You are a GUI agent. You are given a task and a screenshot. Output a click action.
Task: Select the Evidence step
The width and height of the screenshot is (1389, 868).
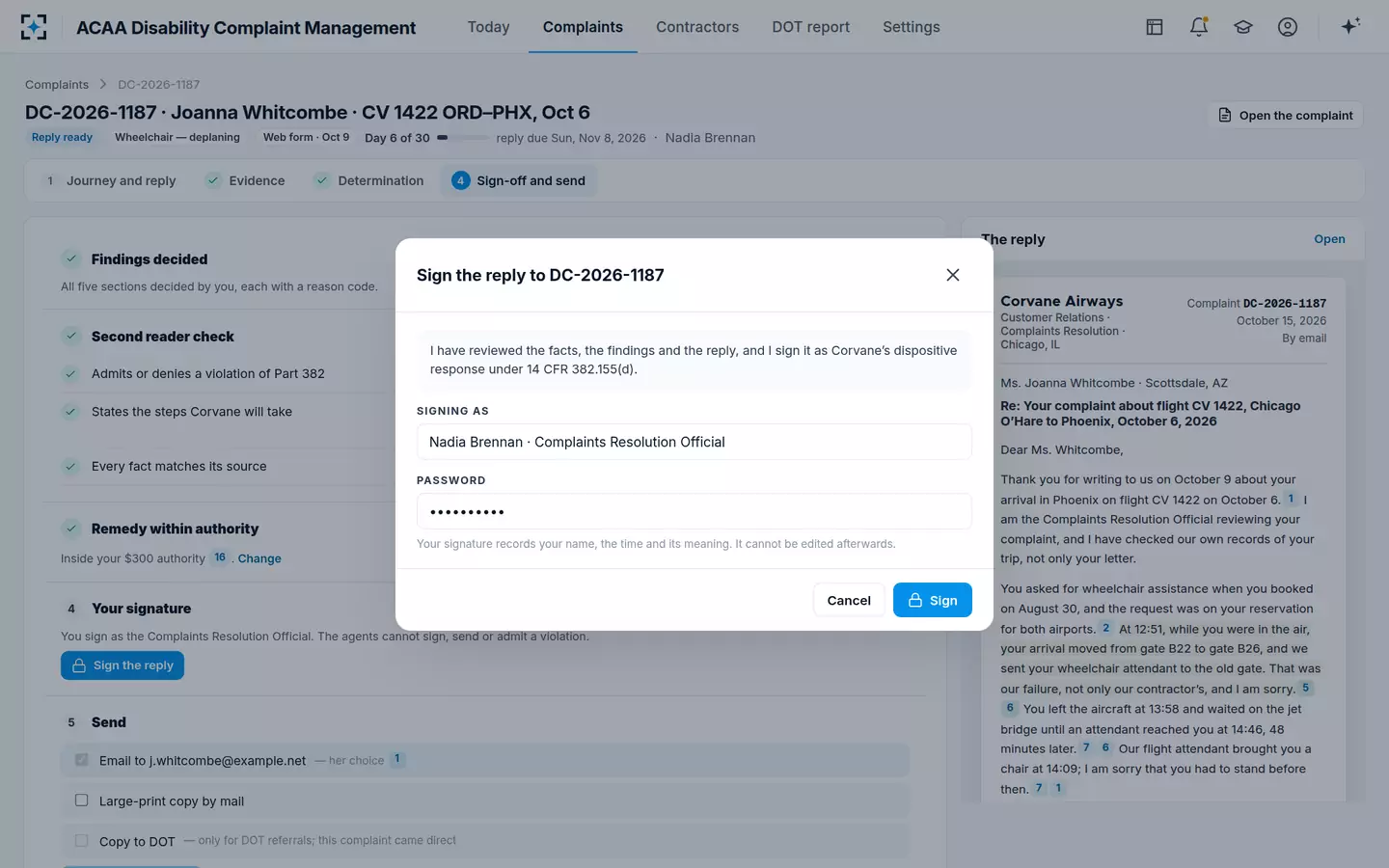pos(245,180)
